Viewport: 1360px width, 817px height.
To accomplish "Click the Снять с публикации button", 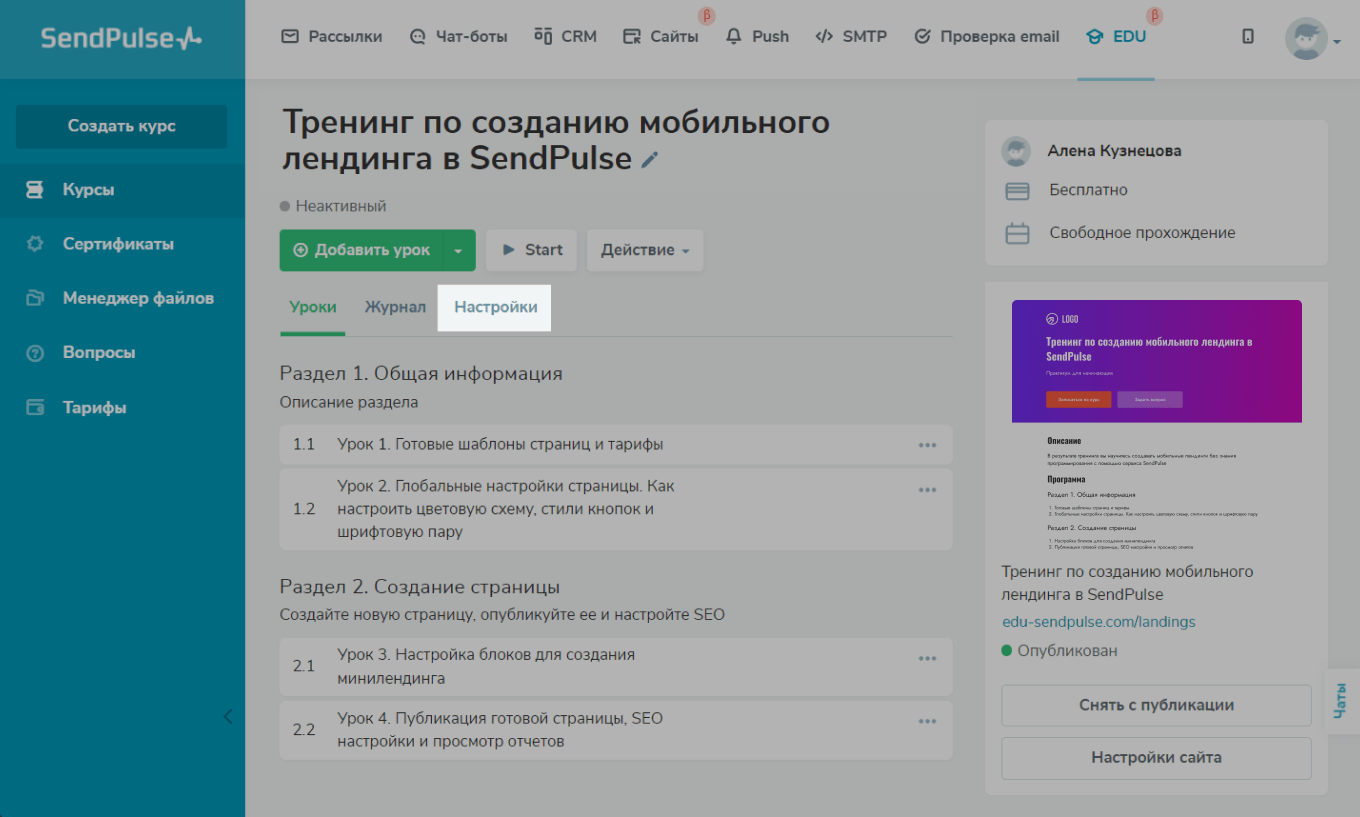I will click(1156, 705).
